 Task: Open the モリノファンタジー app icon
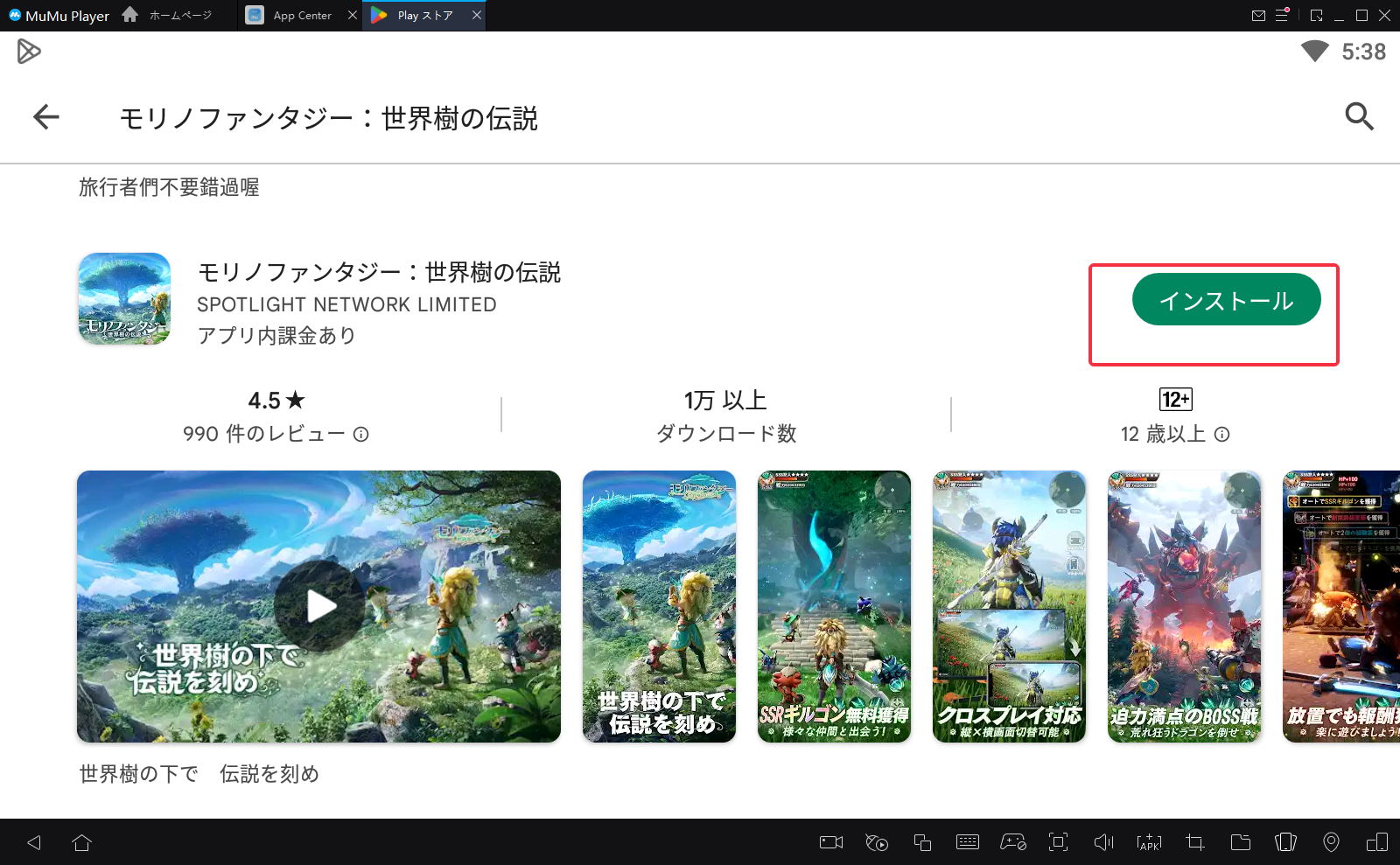[x=124, y=299]
